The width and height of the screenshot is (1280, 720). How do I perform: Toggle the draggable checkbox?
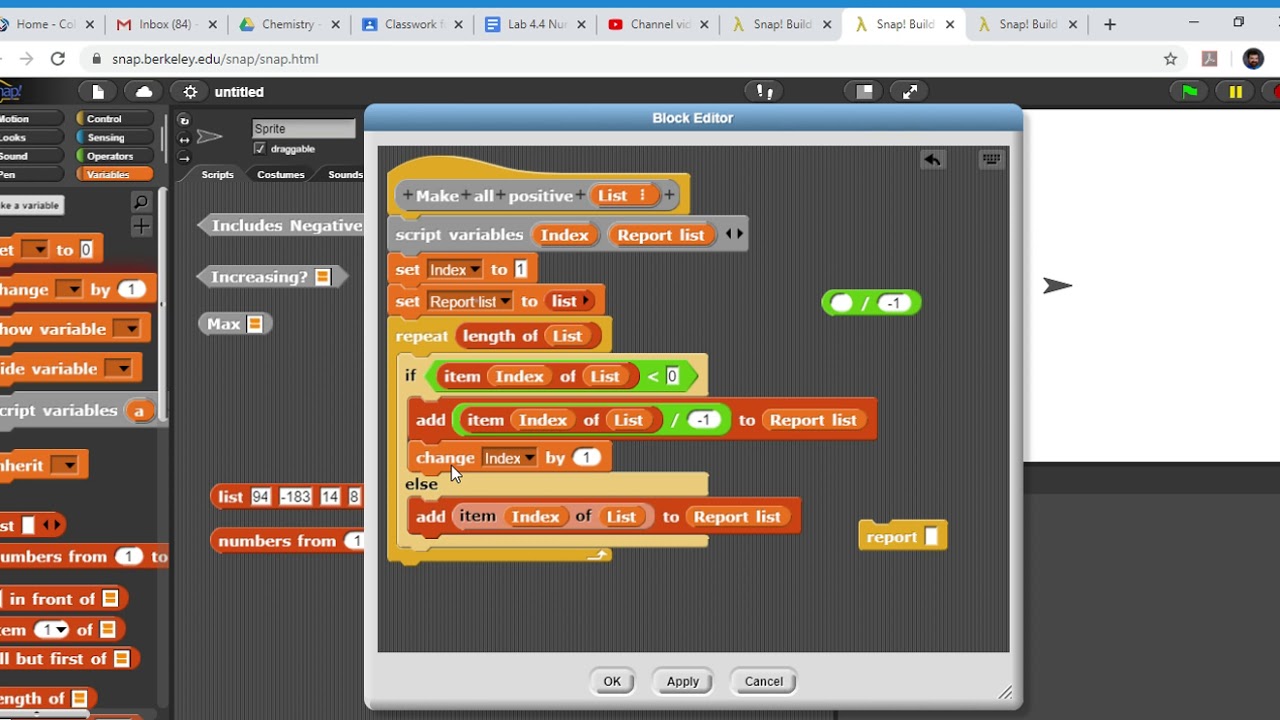[x=260, y=149]
